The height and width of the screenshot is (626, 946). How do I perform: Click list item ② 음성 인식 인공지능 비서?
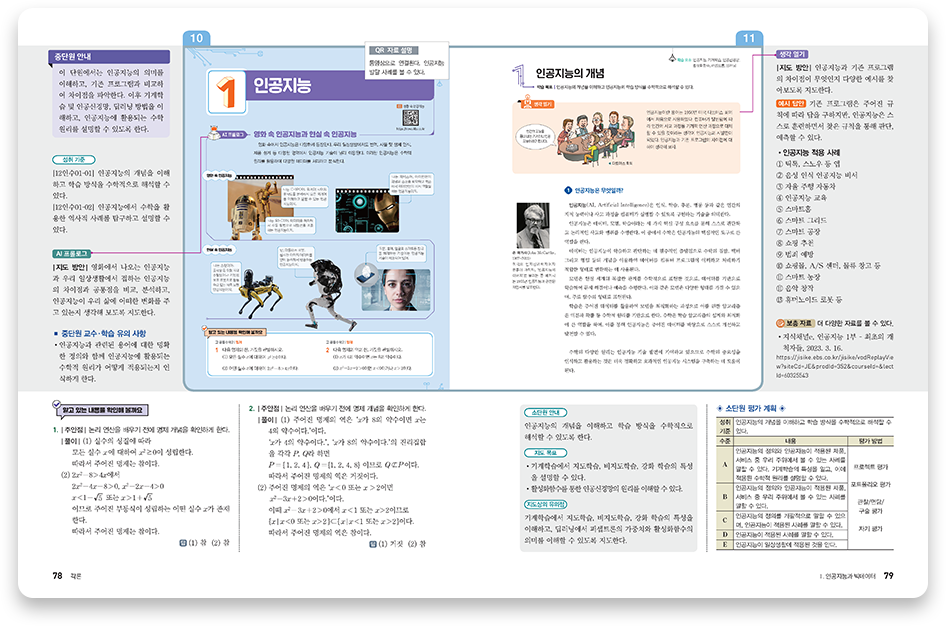tap(816, 175)
